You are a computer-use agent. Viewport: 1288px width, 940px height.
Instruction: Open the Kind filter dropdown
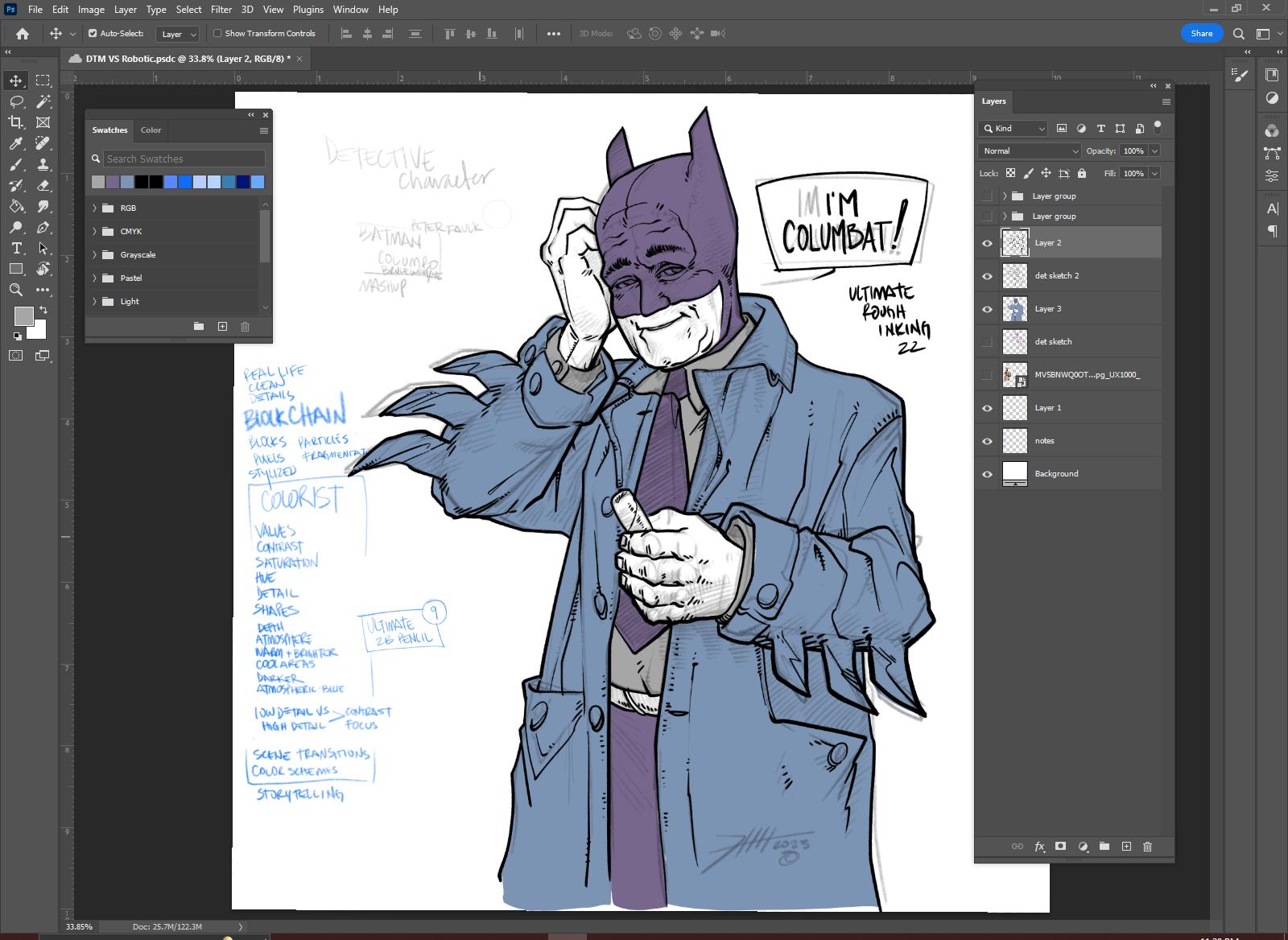[1013, 128]
